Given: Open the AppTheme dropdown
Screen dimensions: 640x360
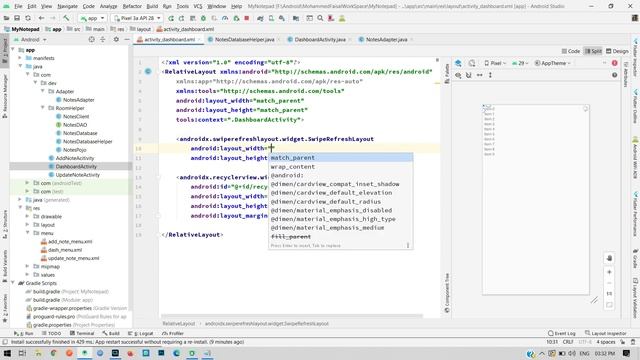Looking at the screenshot, I should tap(553, 63).
